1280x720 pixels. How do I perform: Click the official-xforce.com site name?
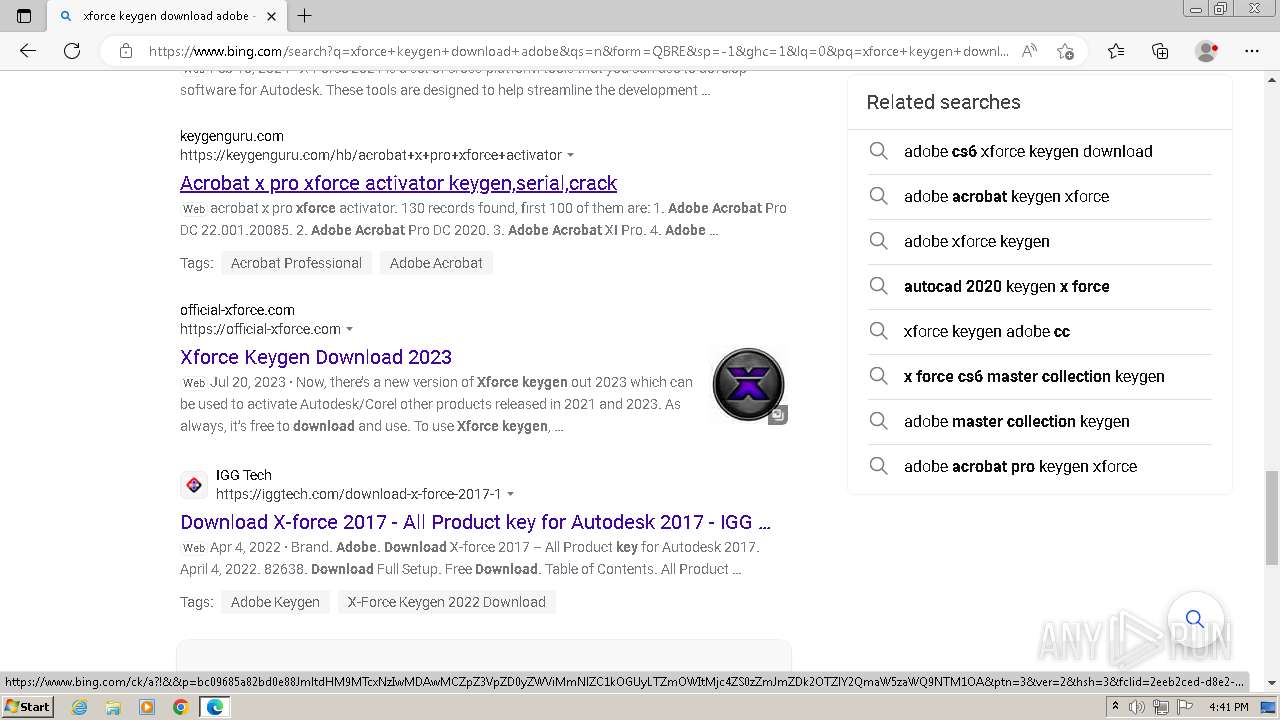point(237,310)
